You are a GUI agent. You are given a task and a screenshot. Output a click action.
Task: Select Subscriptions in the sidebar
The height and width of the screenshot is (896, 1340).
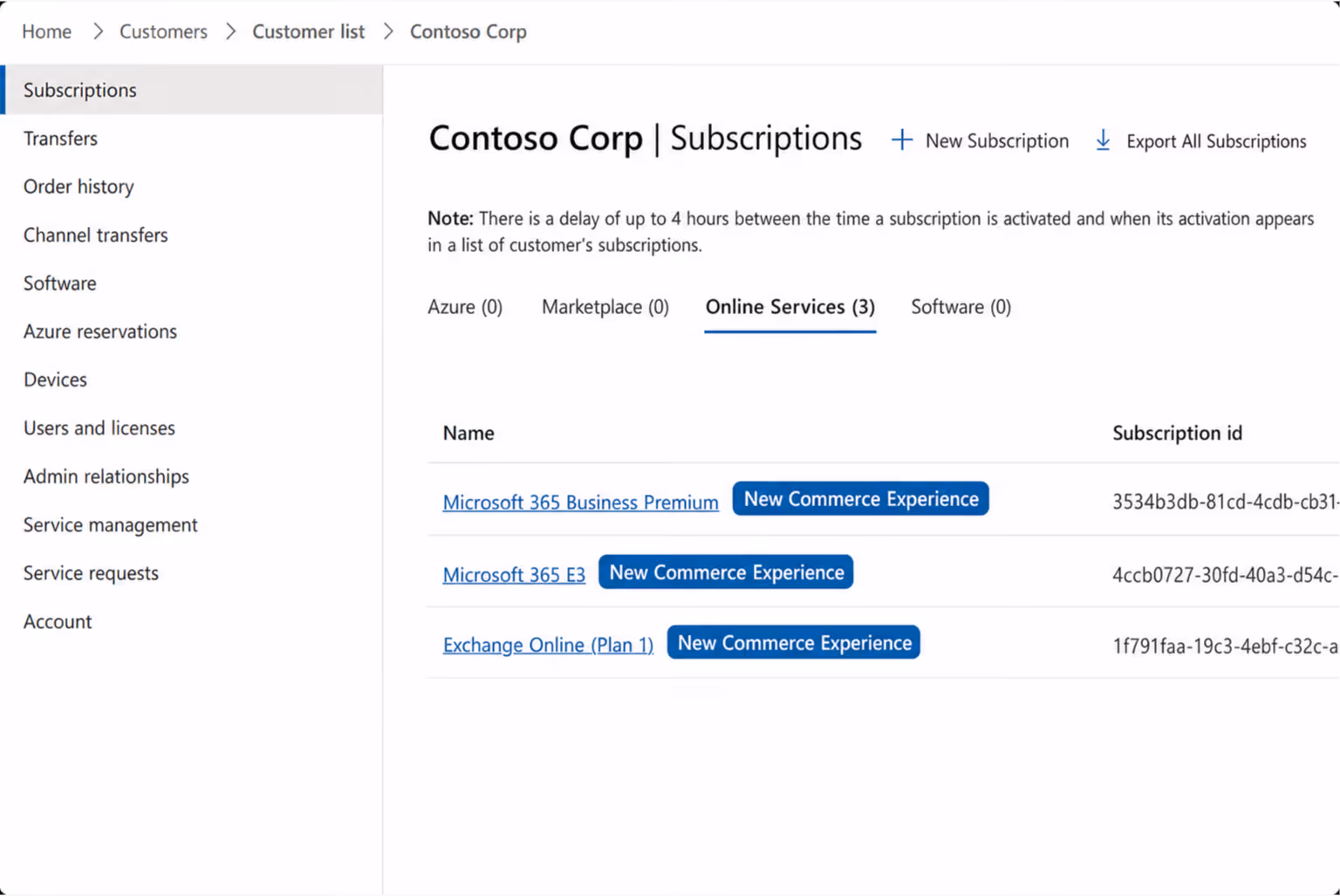pyautogui.click(x=192, y=90)
